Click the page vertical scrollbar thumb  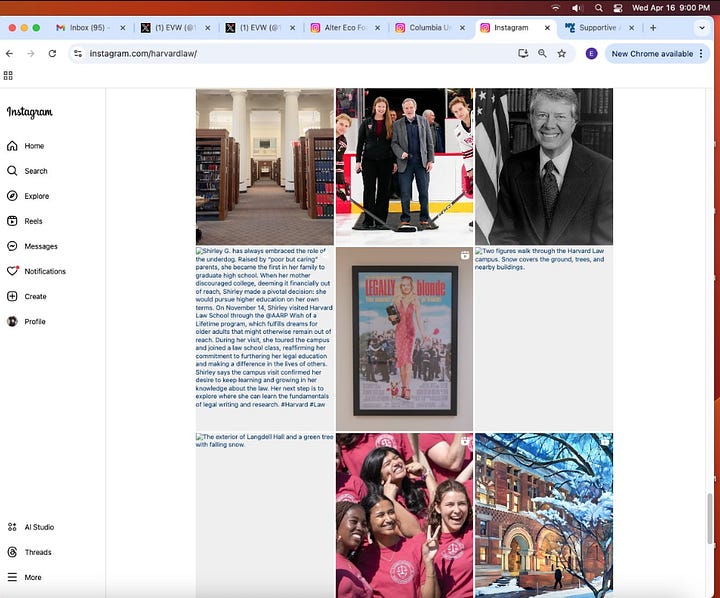tap(709, 518)
